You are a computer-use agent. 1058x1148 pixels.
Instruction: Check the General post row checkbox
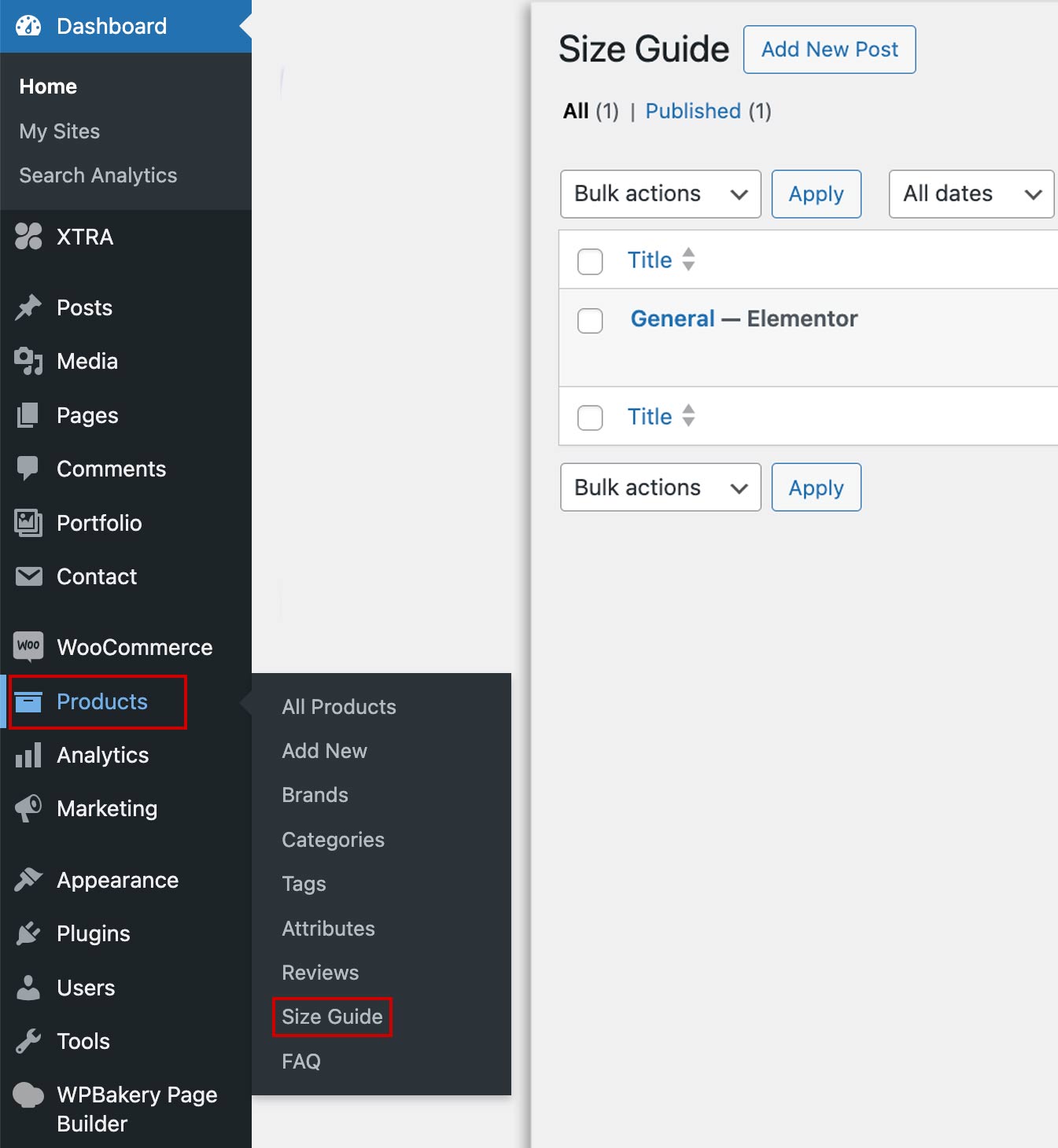pyautogui.click(x=590, y=321)
